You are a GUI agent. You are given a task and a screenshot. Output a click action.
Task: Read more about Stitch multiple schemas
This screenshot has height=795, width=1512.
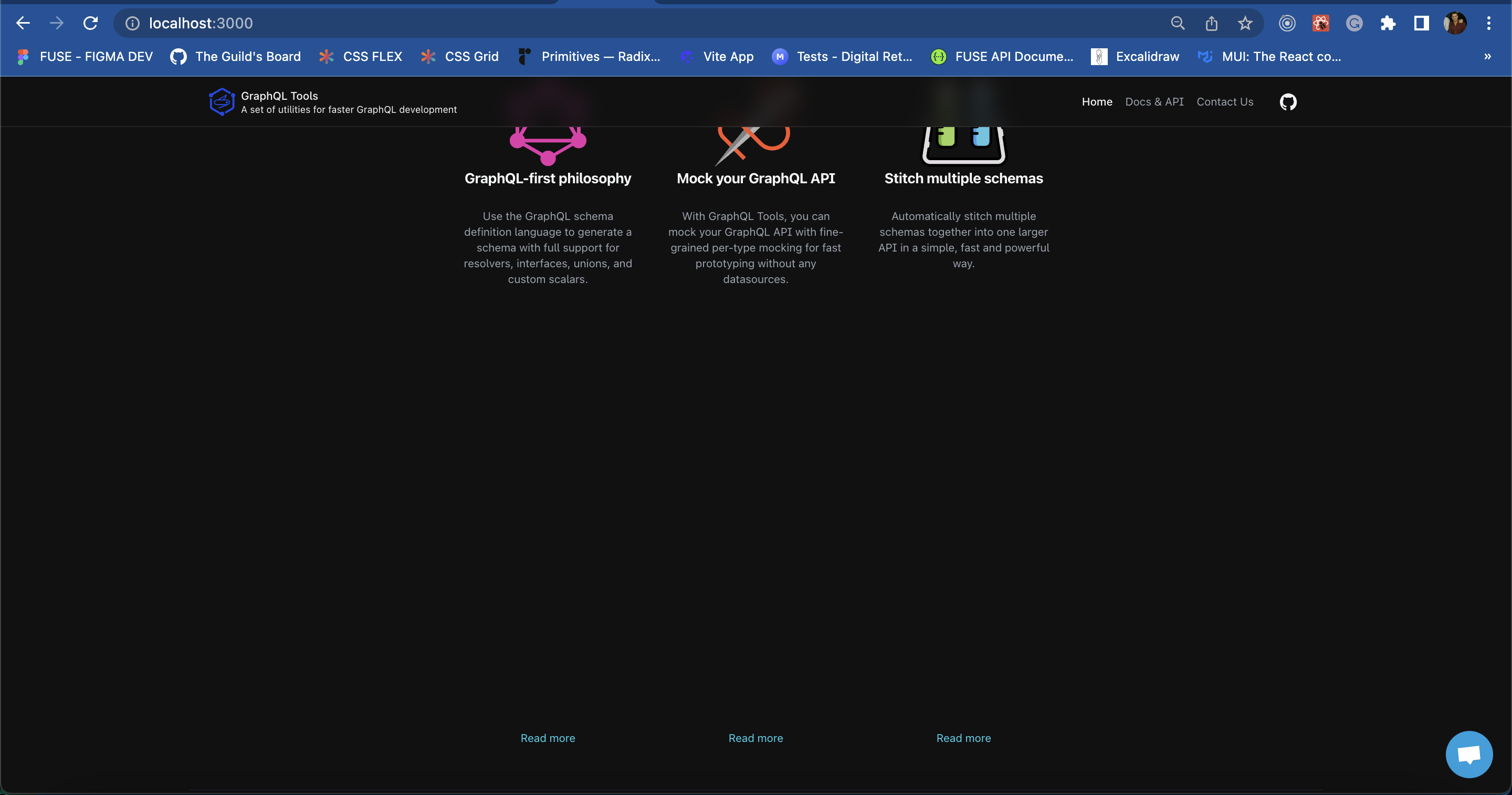[963, 738]
